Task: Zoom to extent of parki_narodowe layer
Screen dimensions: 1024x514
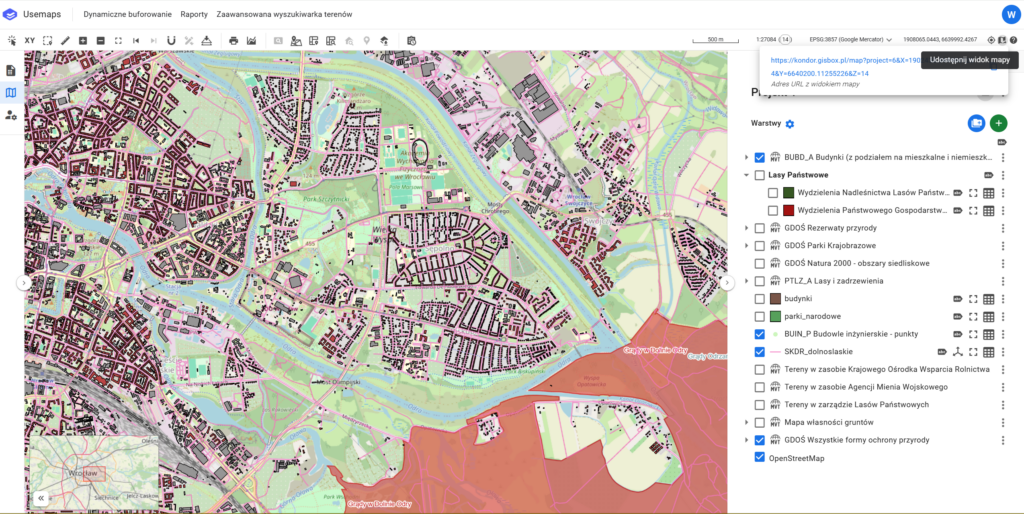Action: click(x=972, y=317)
